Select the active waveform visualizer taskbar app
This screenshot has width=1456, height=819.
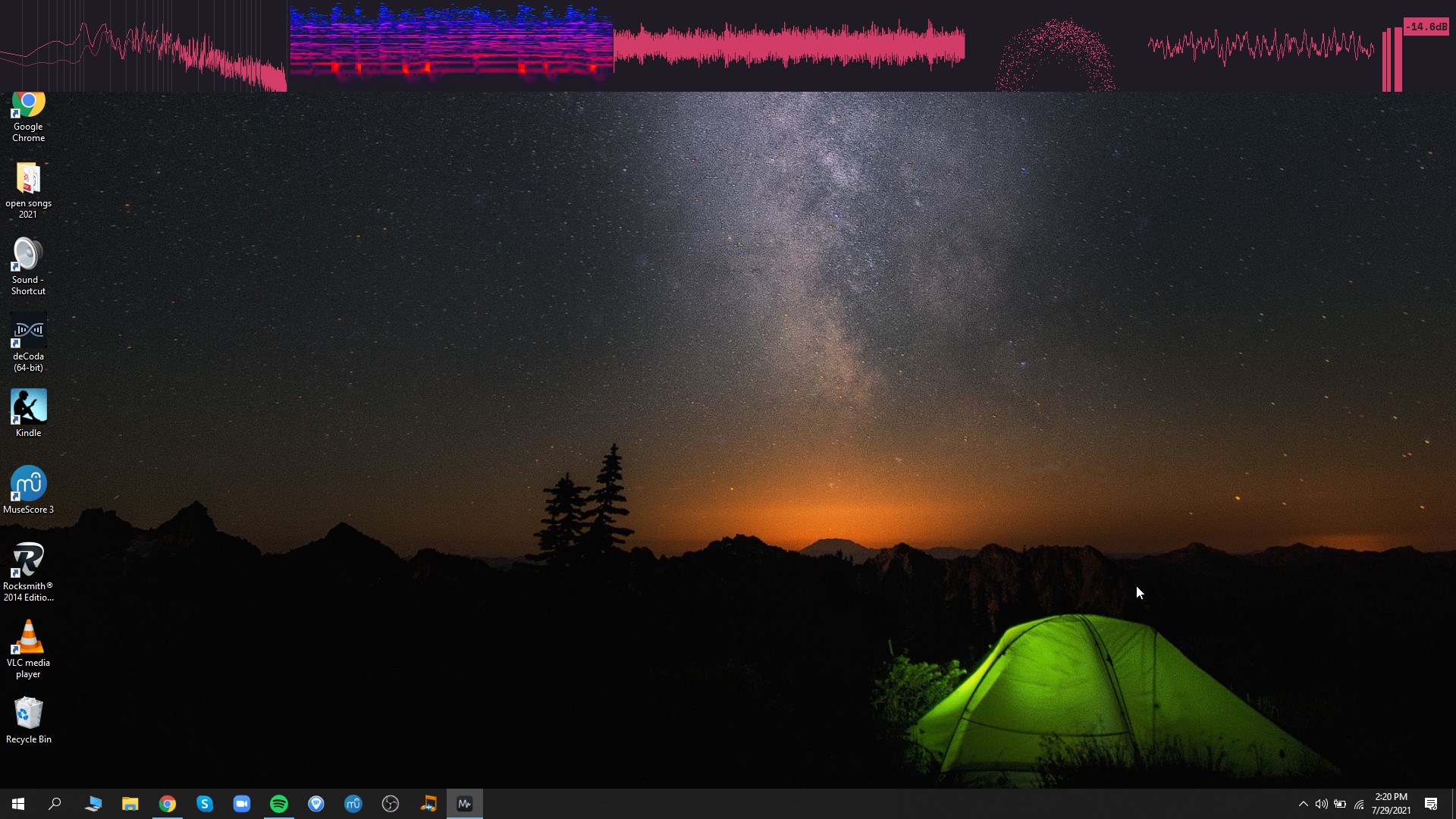pyautogui.click(x=465, y=804)
